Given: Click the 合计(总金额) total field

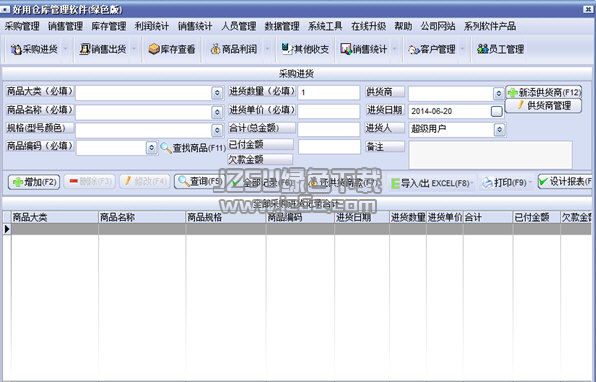Looking at the screenshot, I should point(329,129).
